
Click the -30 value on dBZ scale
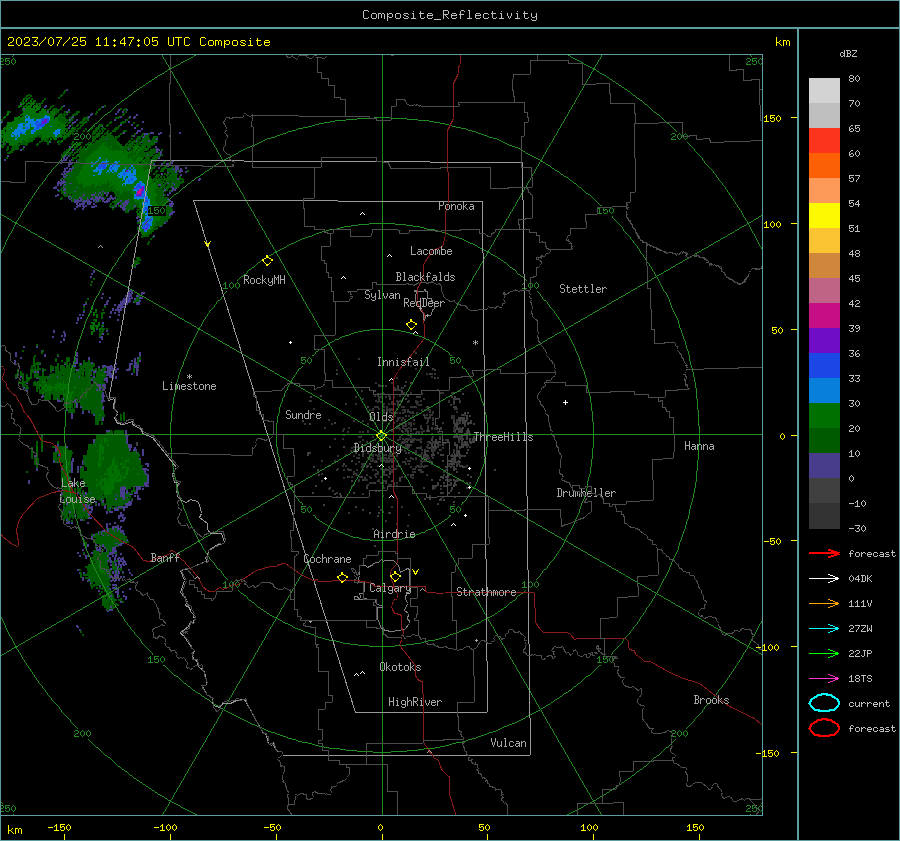857,529
